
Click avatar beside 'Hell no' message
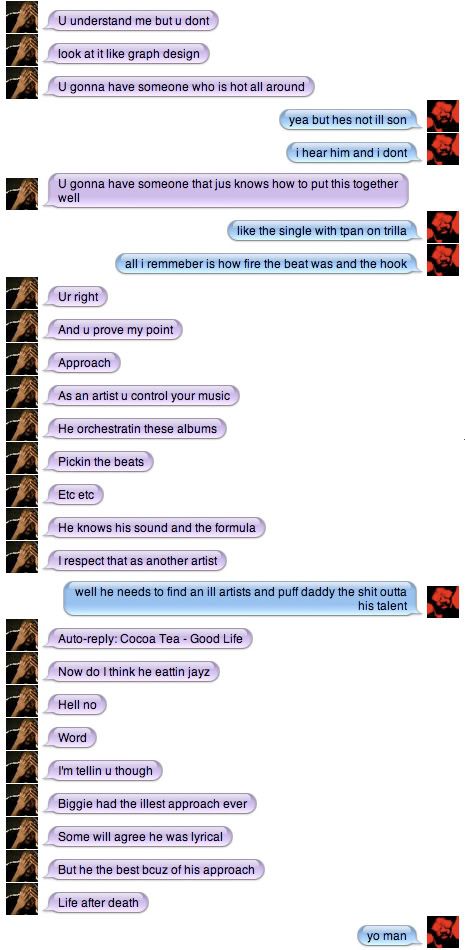coord(22,701)
